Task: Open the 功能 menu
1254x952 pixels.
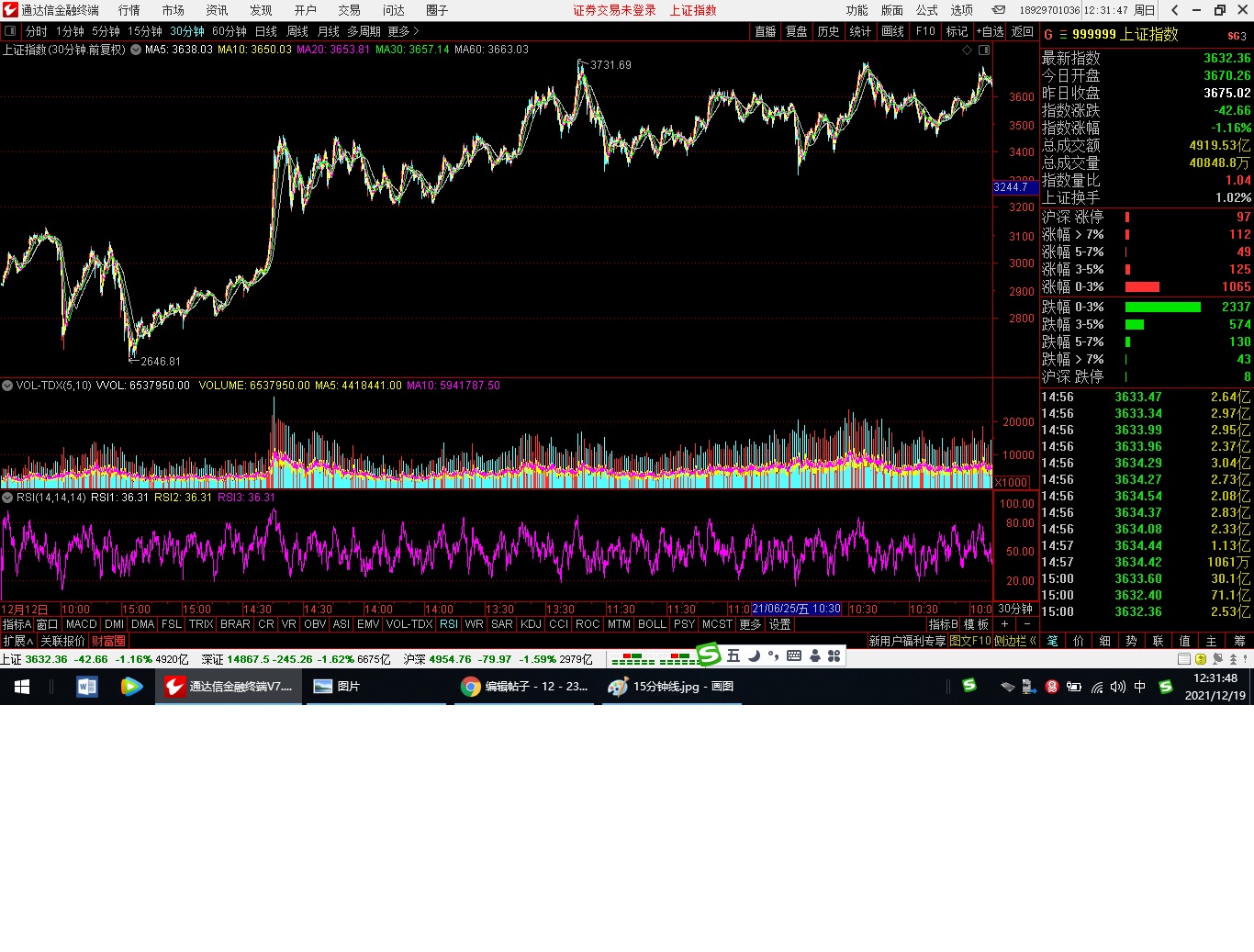Action: click(857, 10)
